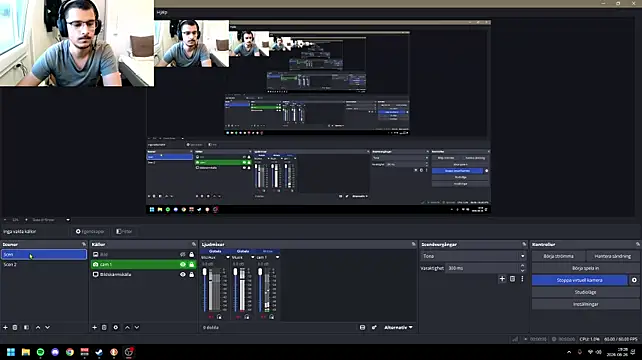642x360 pixels.
Task: Click the cam 1 volume fader
Action: click(x=260, y=272)
